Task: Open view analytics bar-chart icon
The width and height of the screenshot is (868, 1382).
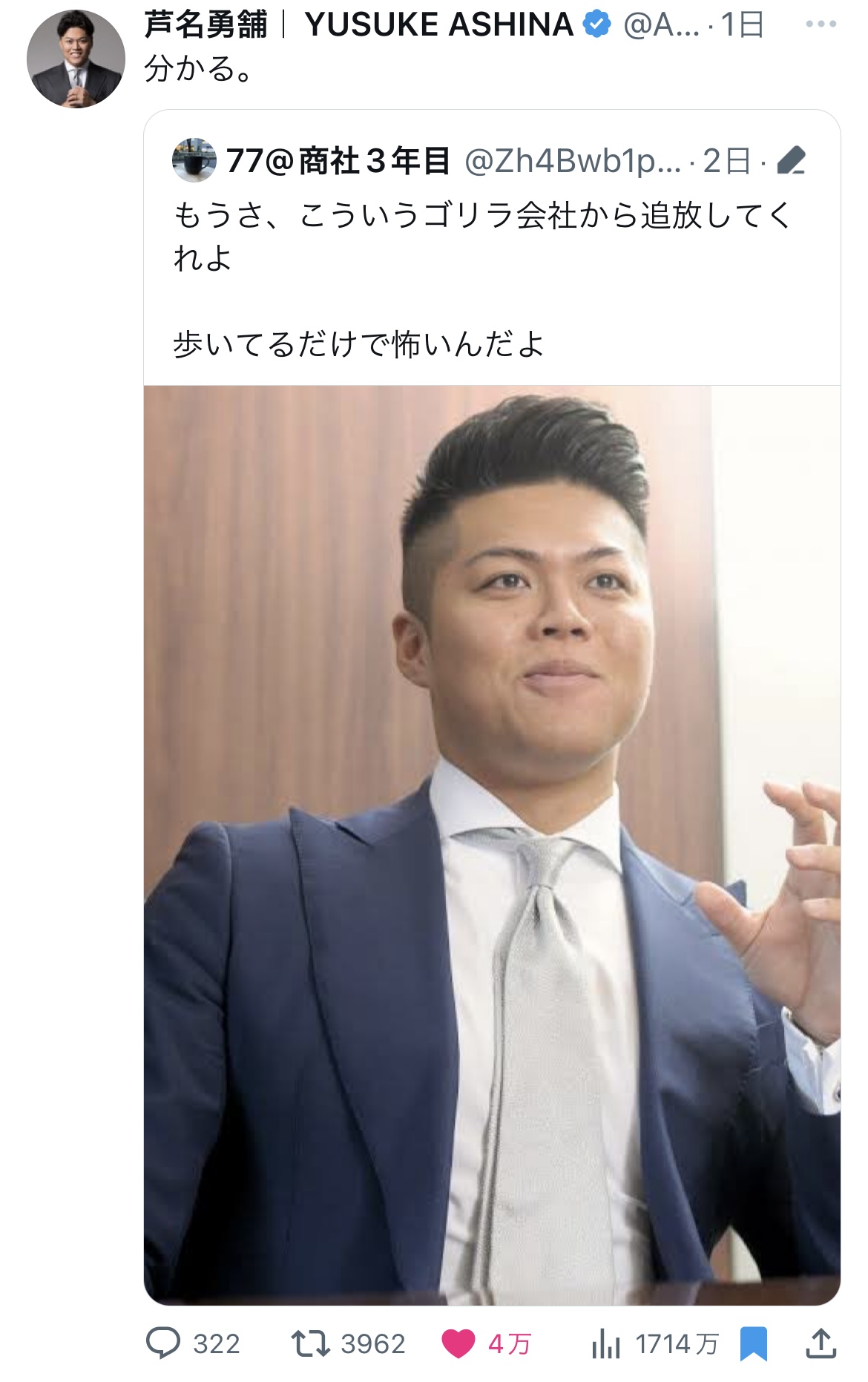Action: click(606, 1343)
